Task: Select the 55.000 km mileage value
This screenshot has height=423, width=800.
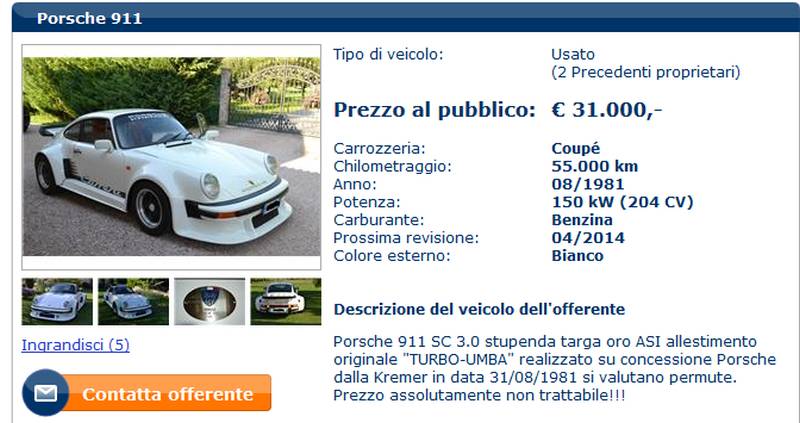Action: coord(595,166)
